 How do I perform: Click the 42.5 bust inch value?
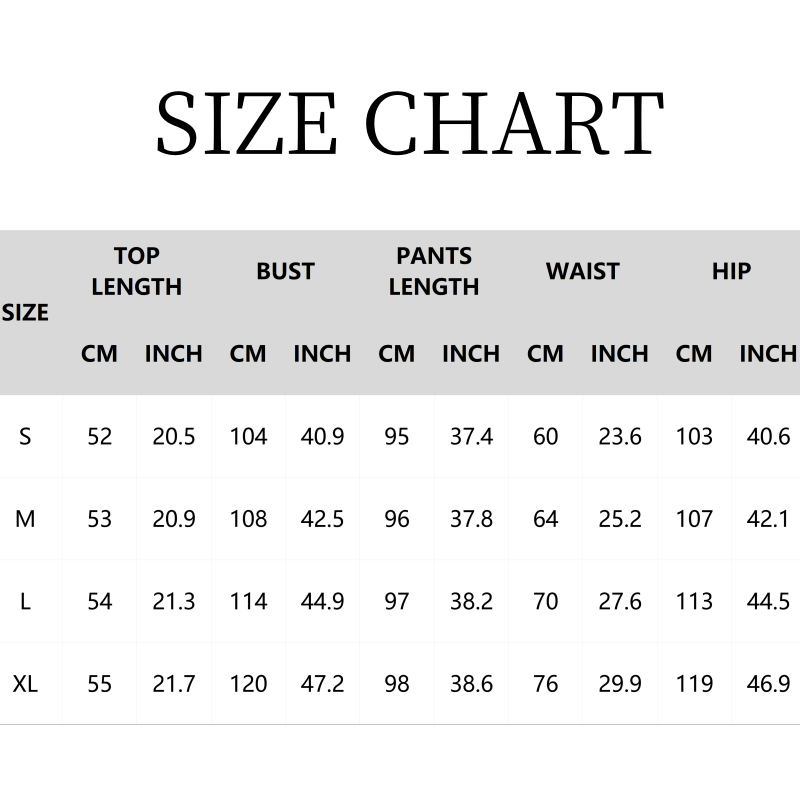[322, 519]
